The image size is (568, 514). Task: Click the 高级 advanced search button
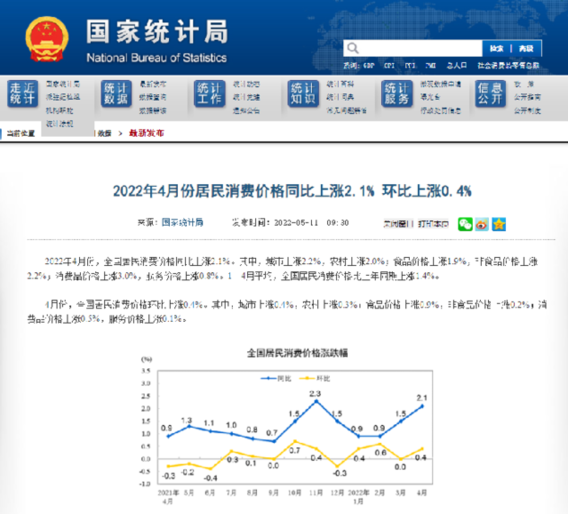coord(526,49)
